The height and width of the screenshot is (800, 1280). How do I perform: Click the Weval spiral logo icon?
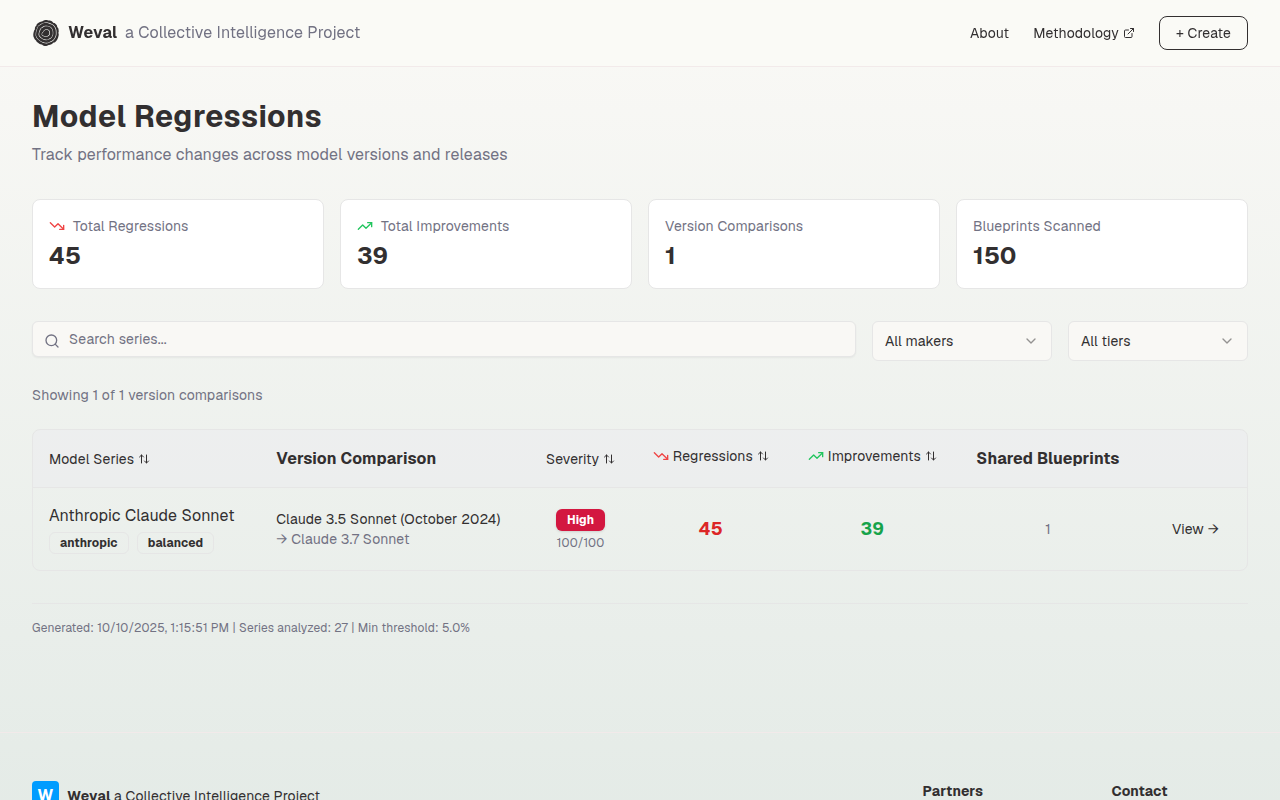coord(46,33)
